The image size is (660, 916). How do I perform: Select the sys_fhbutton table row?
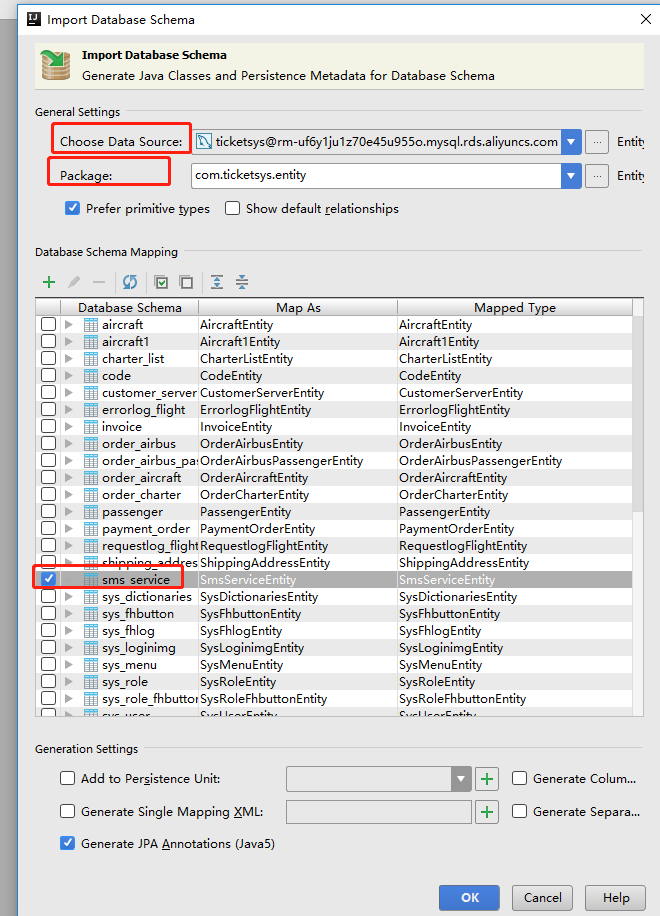tap(334, 613)
